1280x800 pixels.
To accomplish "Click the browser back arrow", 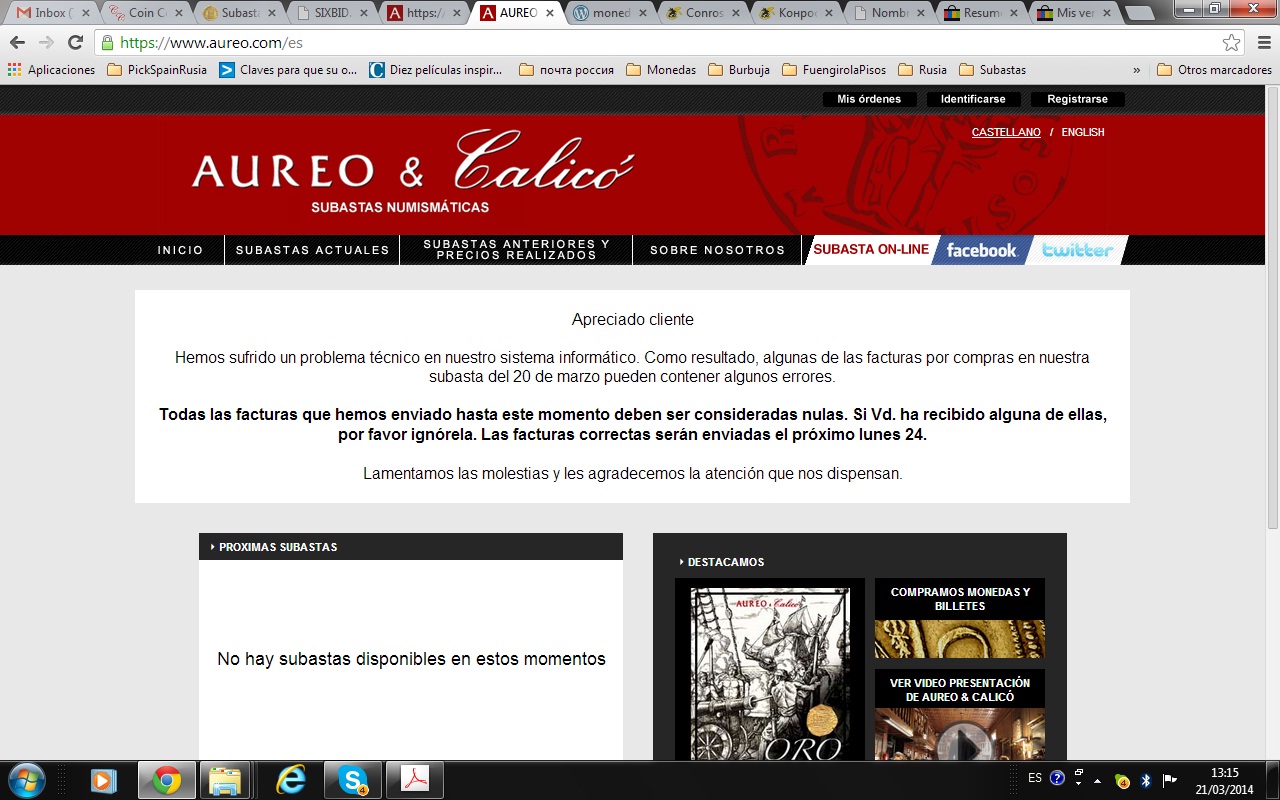I will click(17, 43).
